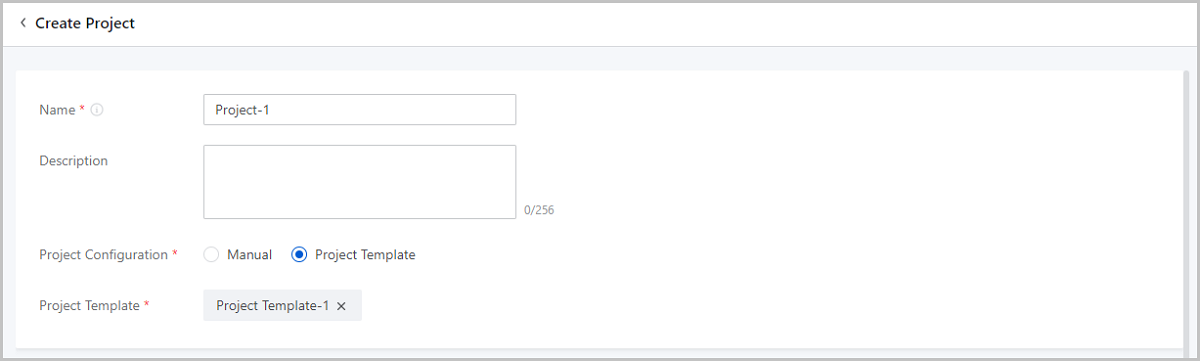Select the Project Template radio button
1200x361 pixels.
pos(299,255)
